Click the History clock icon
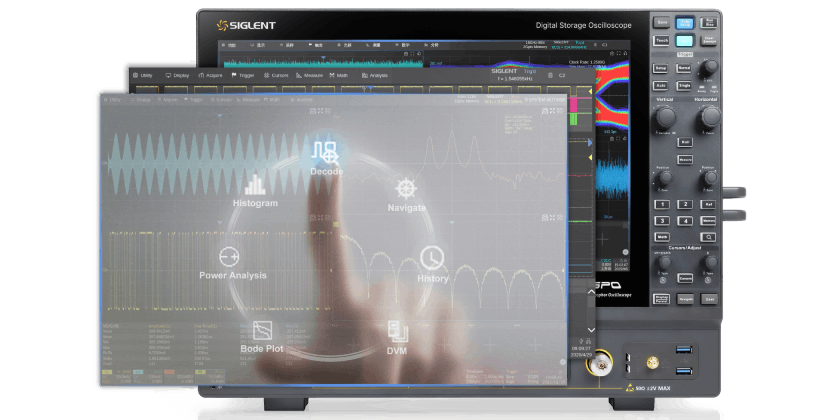 coord(432,257)
